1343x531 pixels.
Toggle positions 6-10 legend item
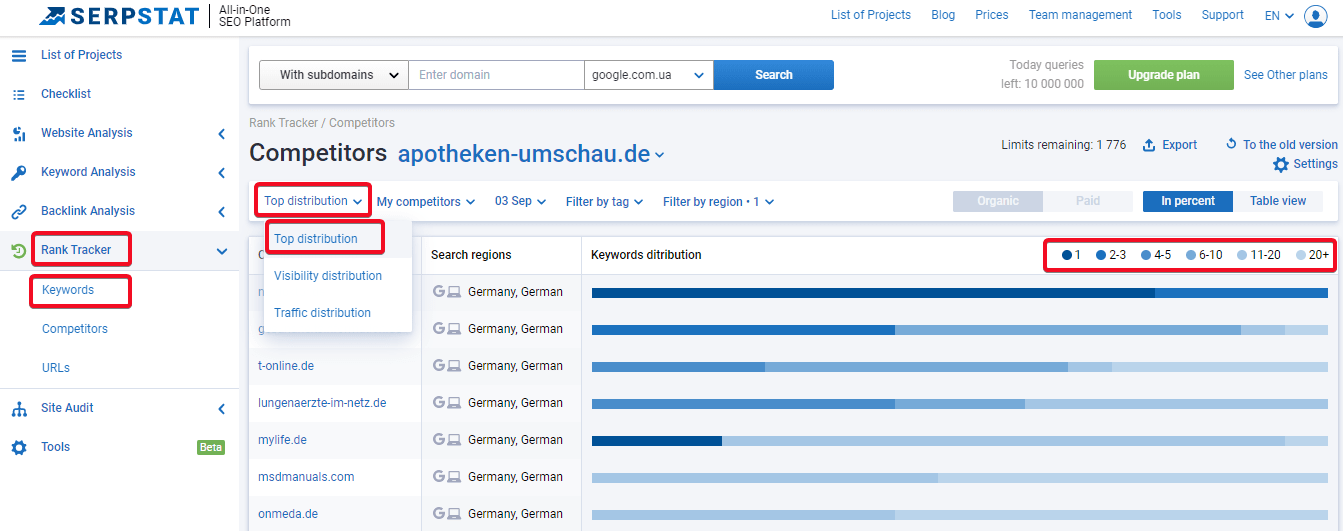pos(1204,255)
